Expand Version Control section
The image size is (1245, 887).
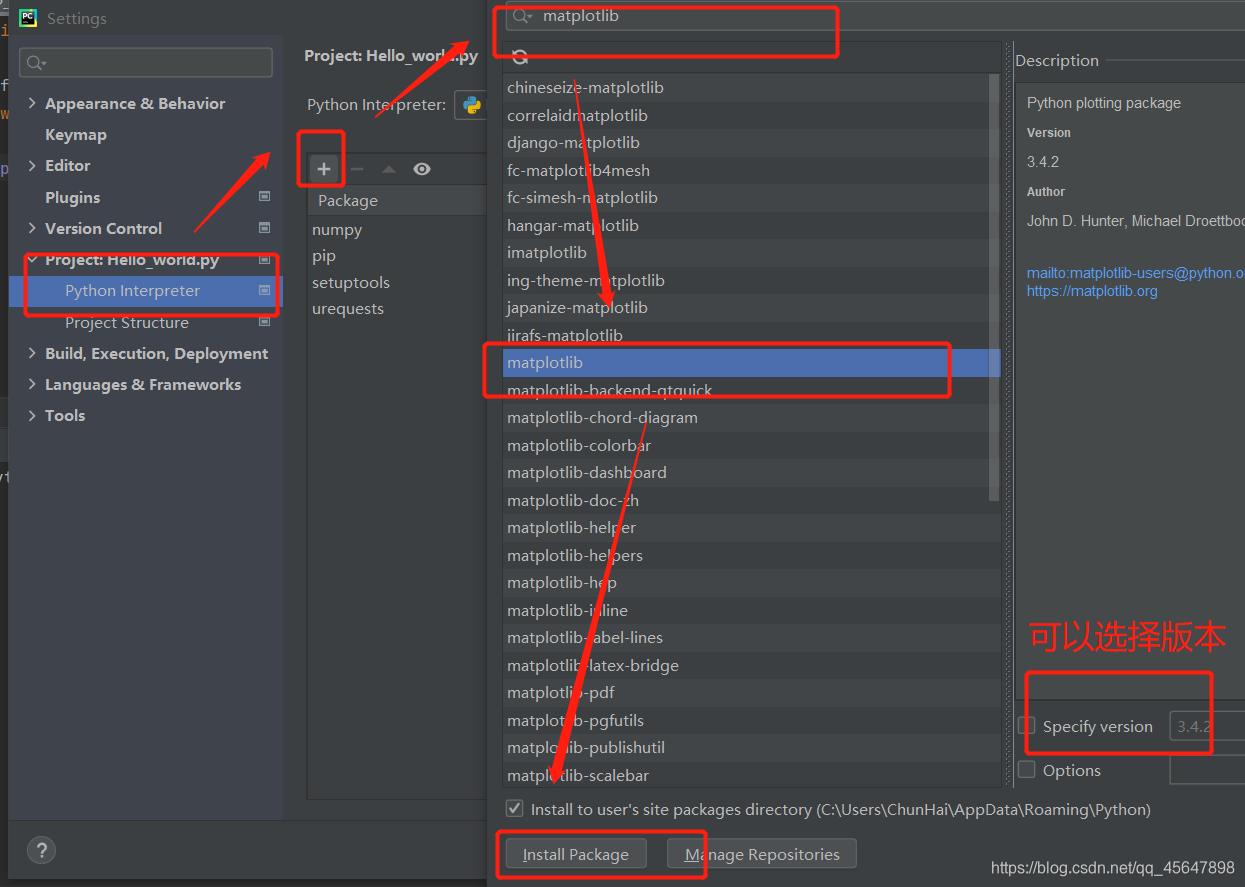click(x=32, y=228)
